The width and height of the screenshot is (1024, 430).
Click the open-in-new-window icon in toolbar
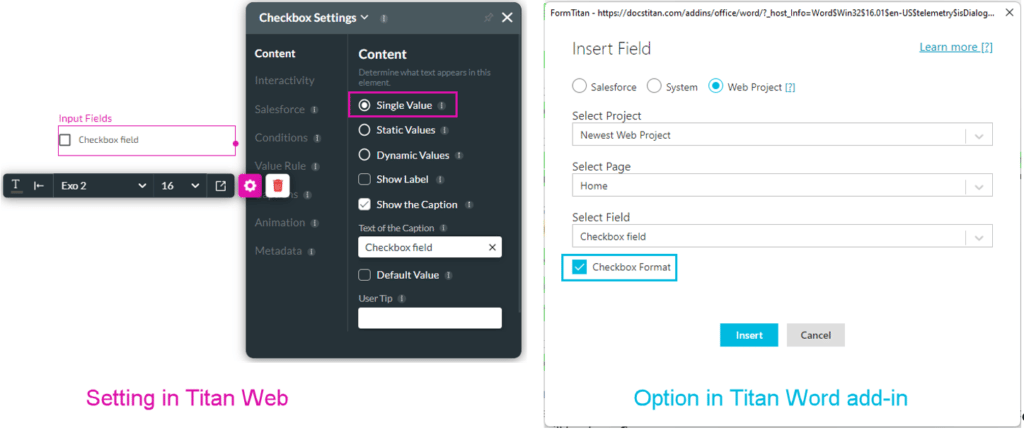221,185
